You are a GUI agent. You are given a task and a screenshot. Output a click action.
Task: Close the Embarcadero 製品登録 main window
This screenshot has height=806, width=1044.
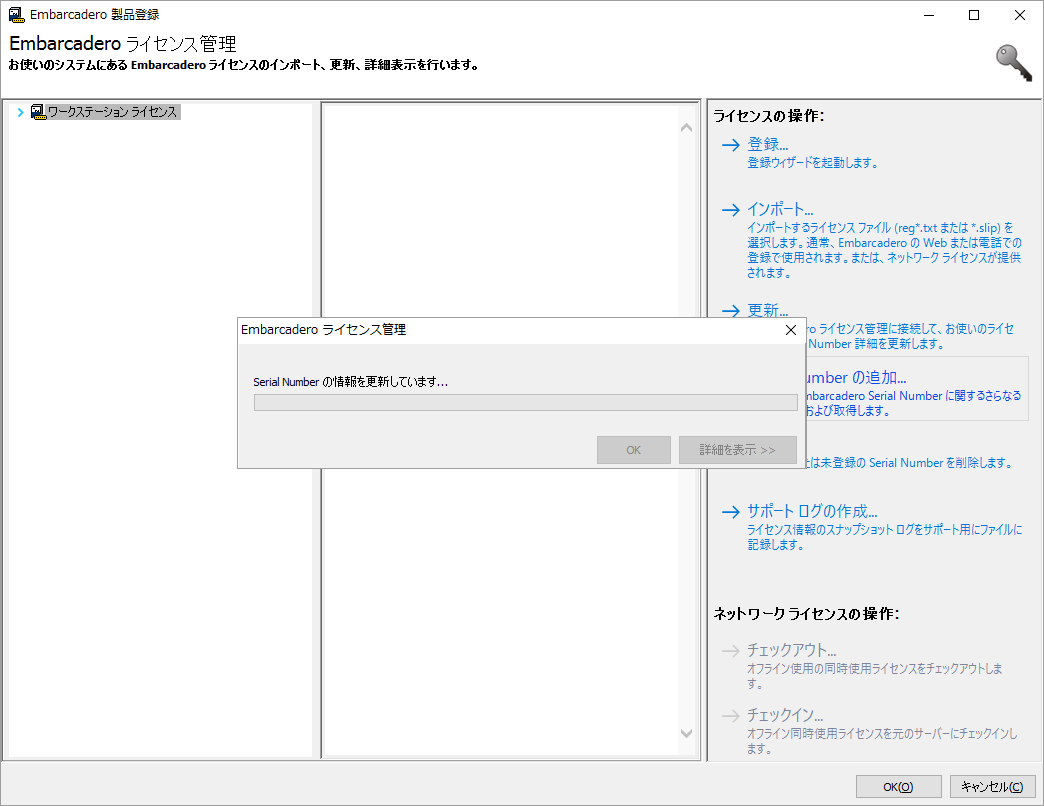(x=1019, y=15)
